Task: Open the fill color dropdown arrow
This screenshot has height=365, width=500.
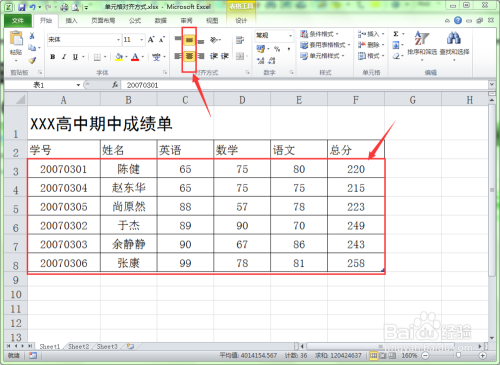Action: point(126,57)
